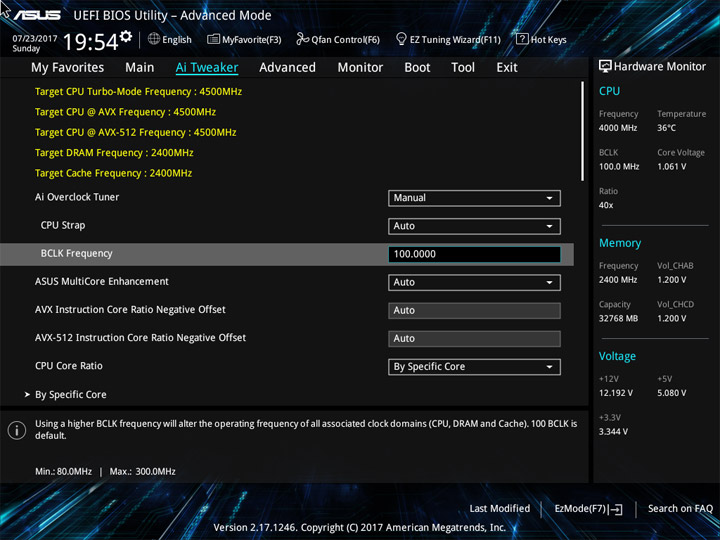Click the Hot Keys question mark icon
720x540 pixels.
522,39
